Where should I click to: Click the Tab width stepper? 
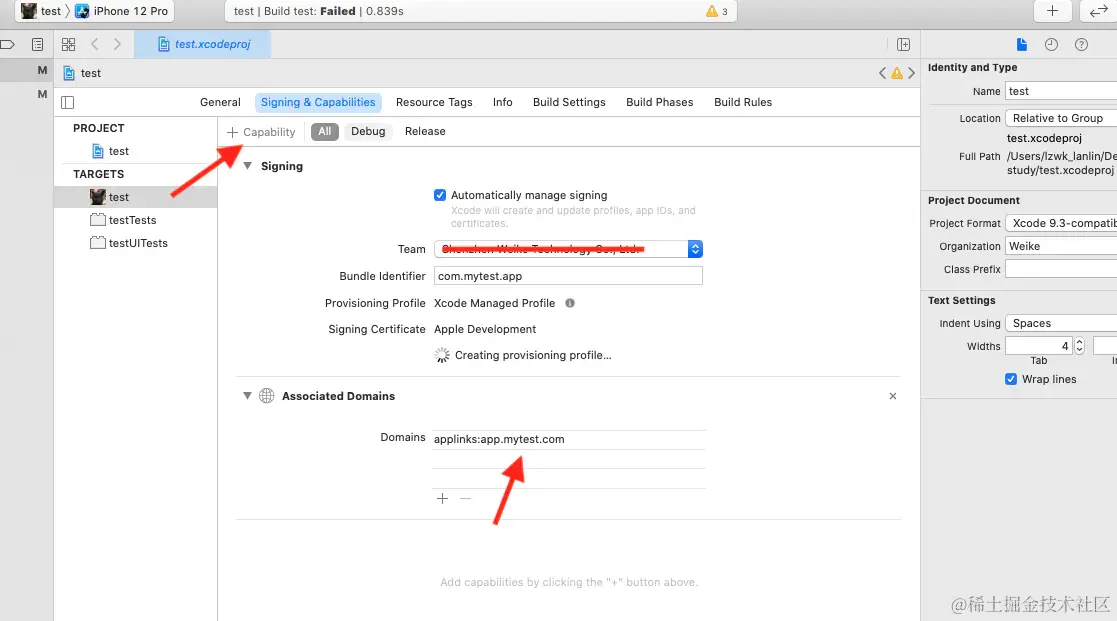pyautogui.click(x=1079, y=346)
